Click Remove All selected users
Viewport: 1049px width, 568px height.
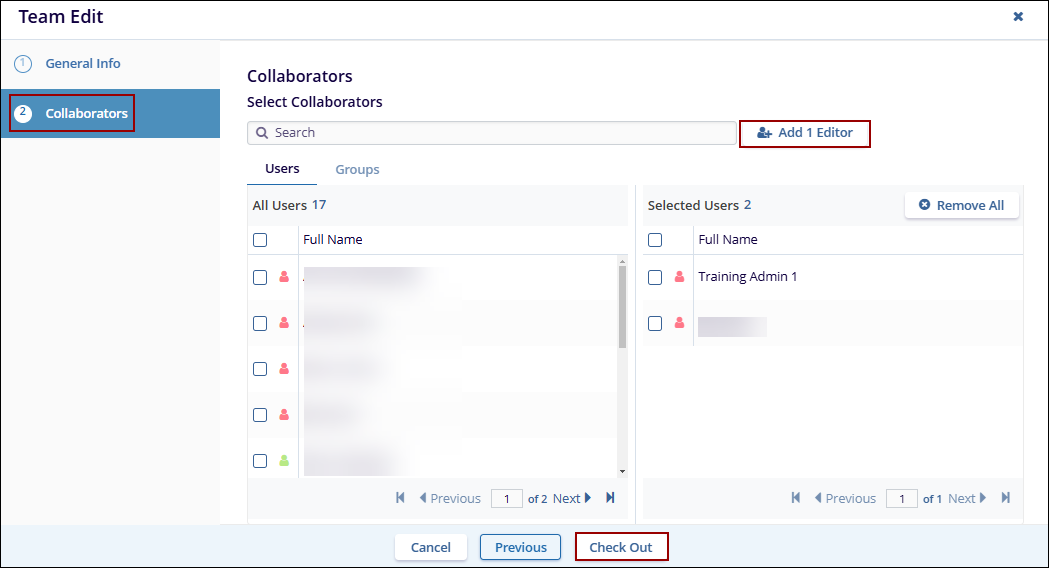(x=961, y=205)
